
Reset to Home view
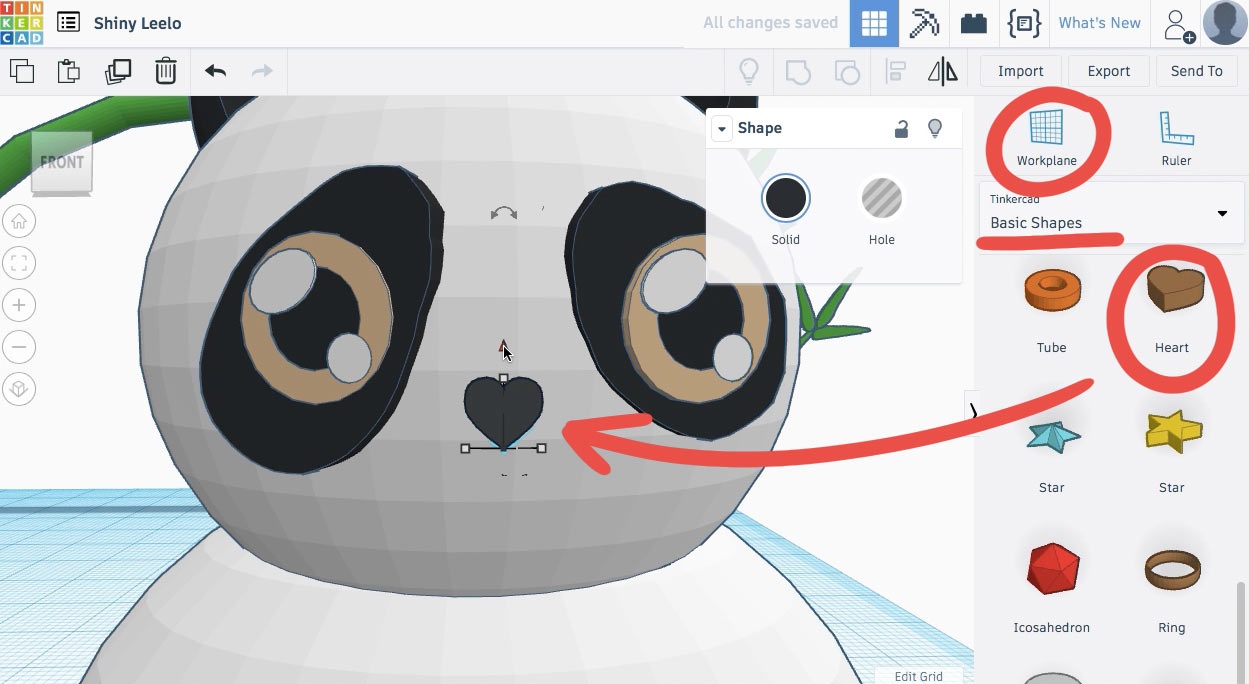pos(19,221)
